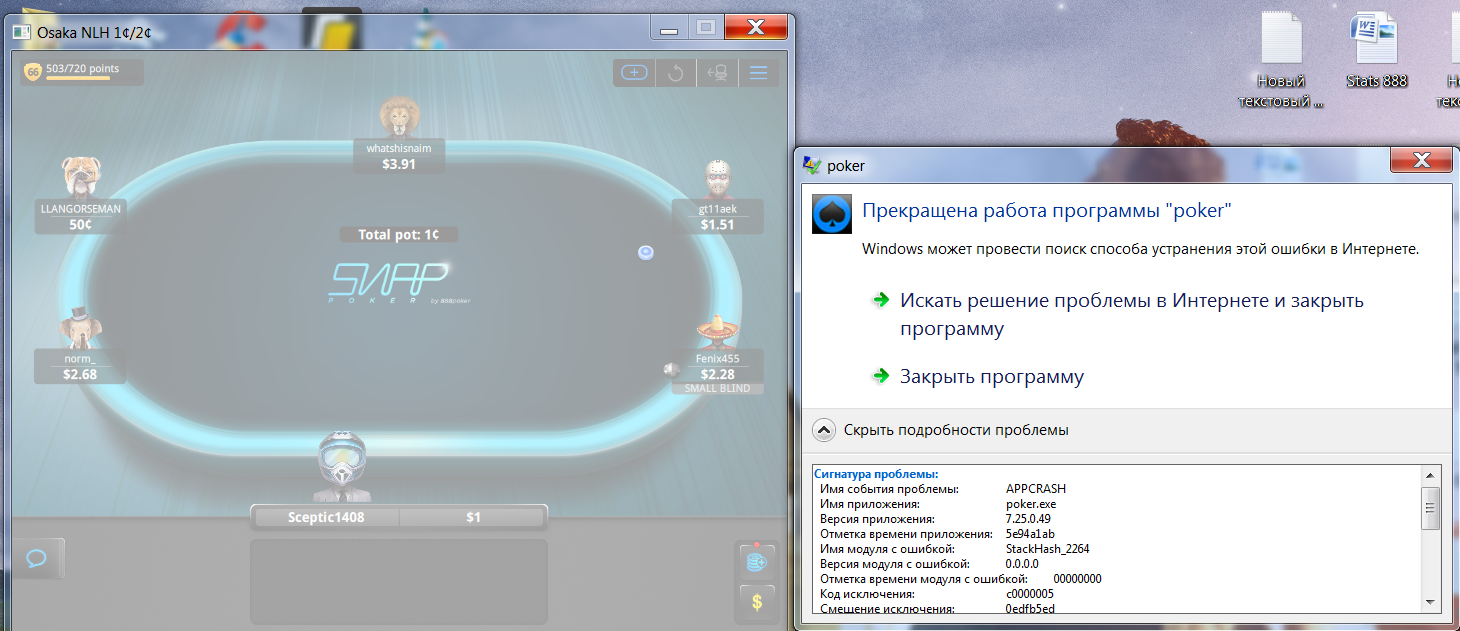Click the gt11aek $1.51 name plate
1460x631 pixels.
pyautogui.click(x=717, y=217)
